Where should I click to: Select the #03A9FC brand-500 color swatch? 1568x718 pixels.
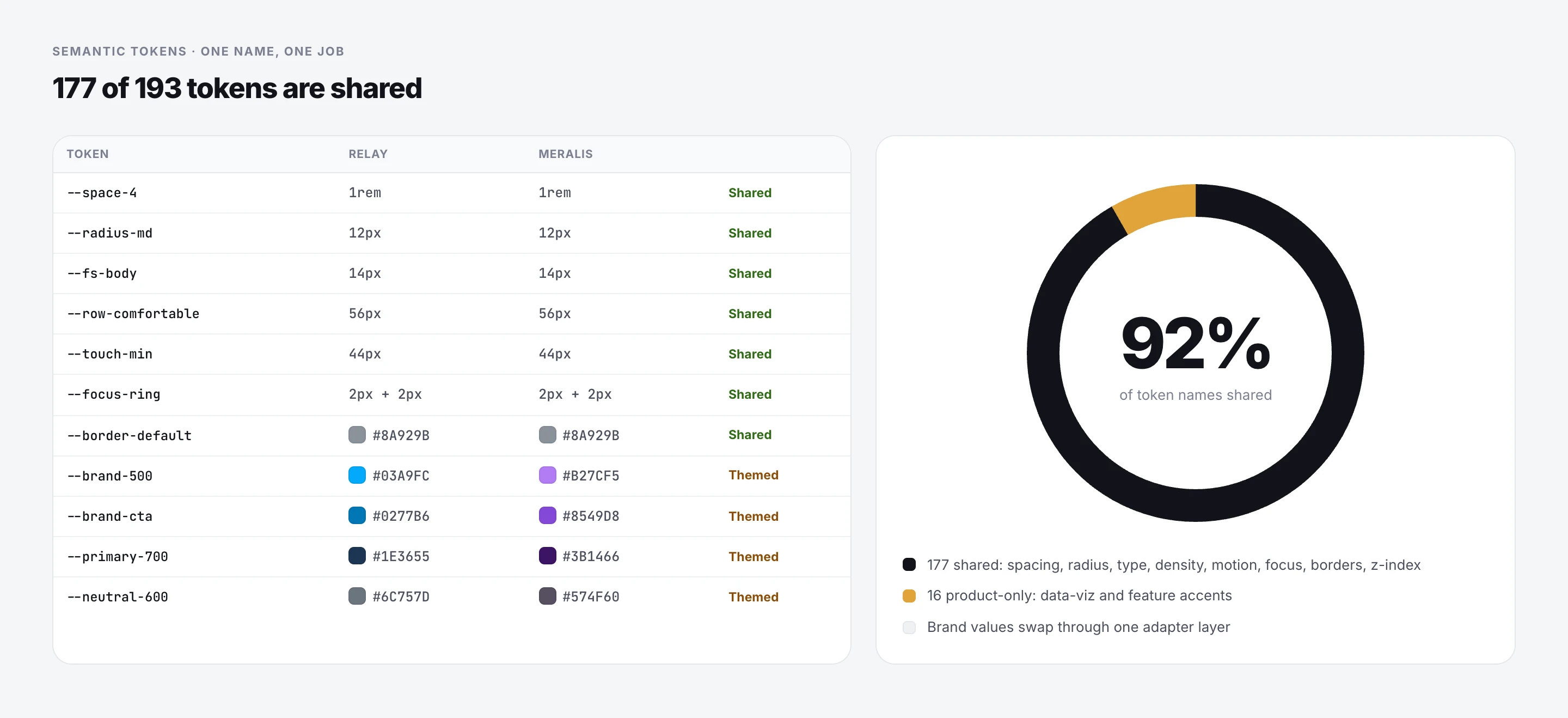pyautogui.click(x=357, y=475)
